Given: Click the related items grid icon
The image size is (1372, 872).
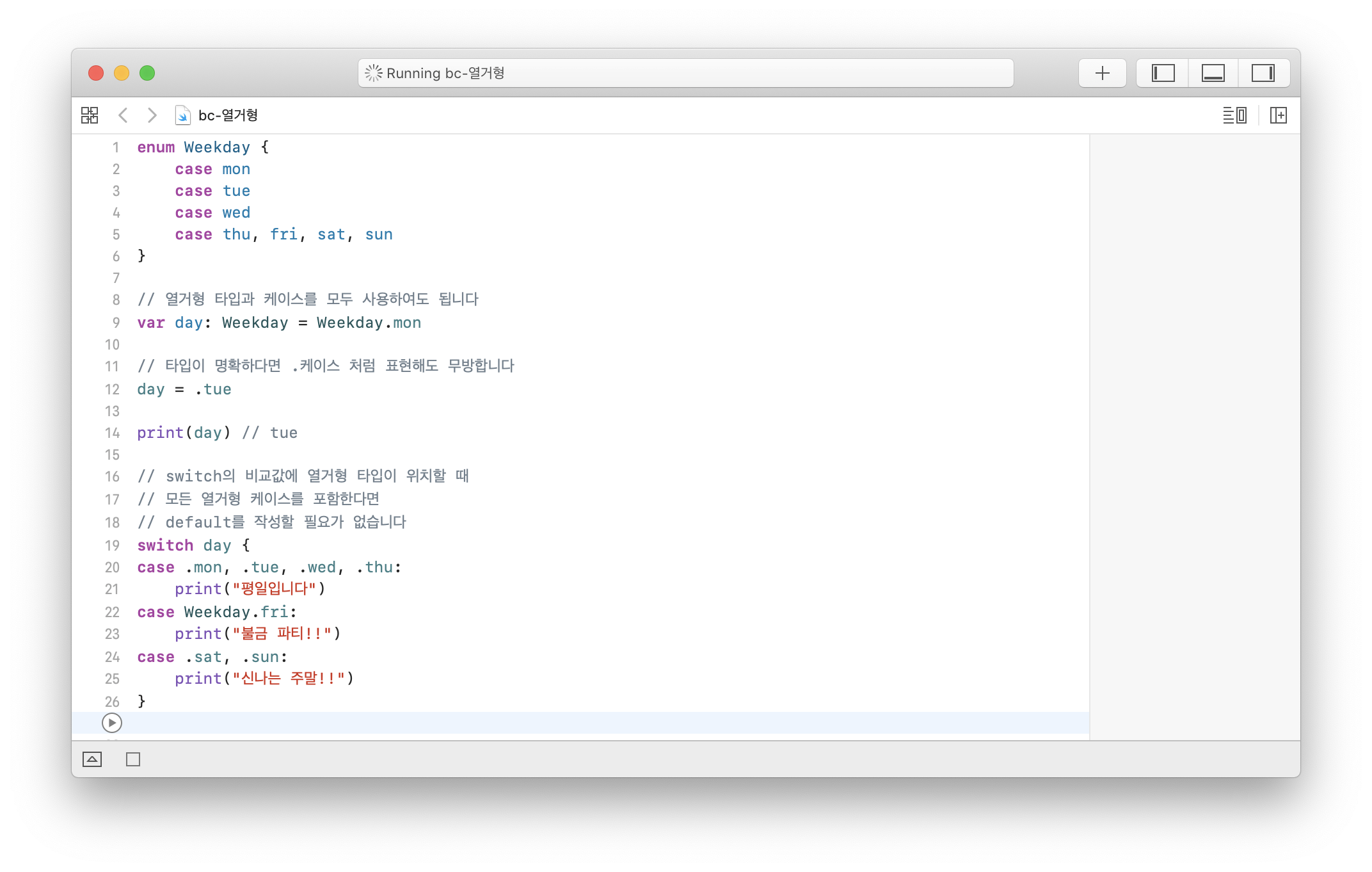Looking at the screenshot, I should [90, 115].
